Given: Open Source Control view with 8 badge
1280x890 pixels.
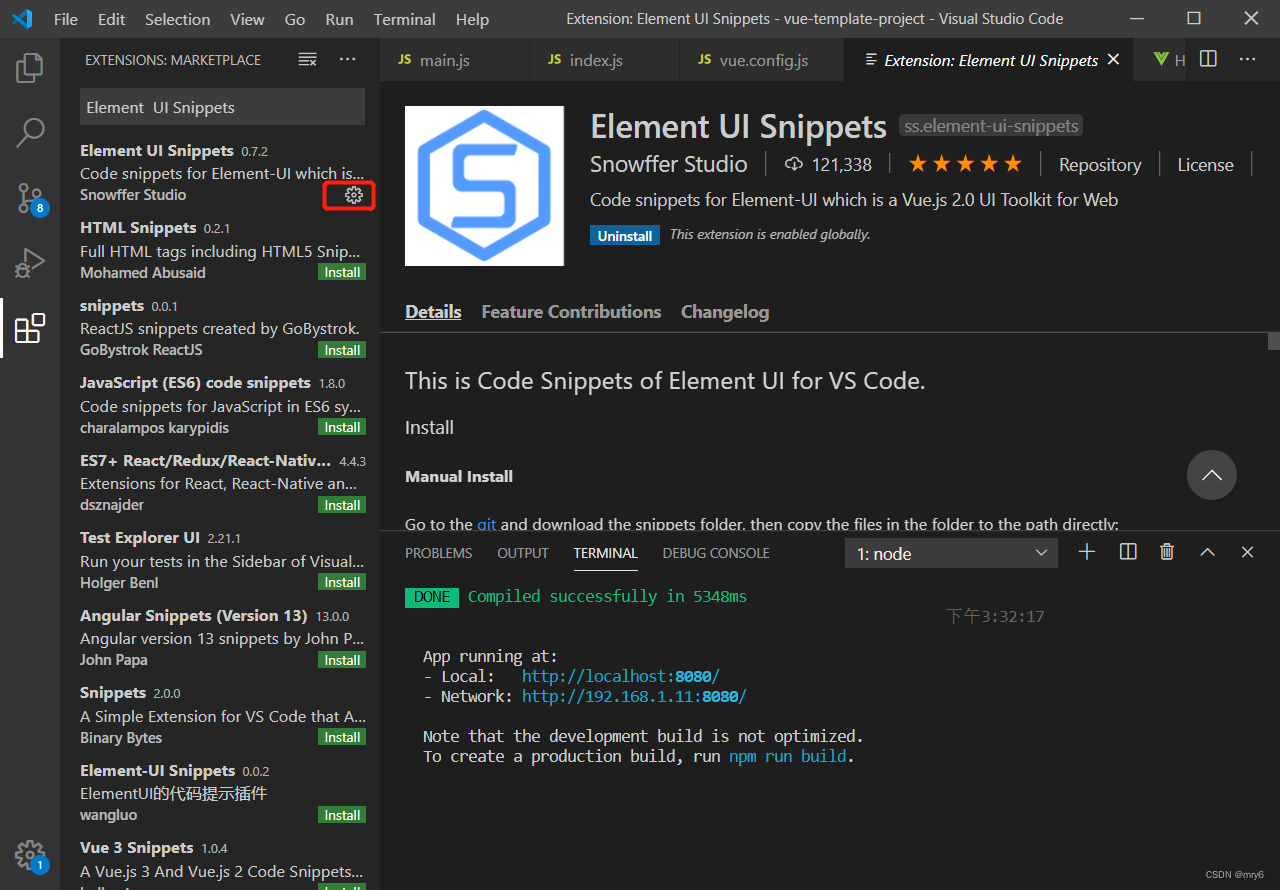Looking at the screenshot, I should coord(30,198).
